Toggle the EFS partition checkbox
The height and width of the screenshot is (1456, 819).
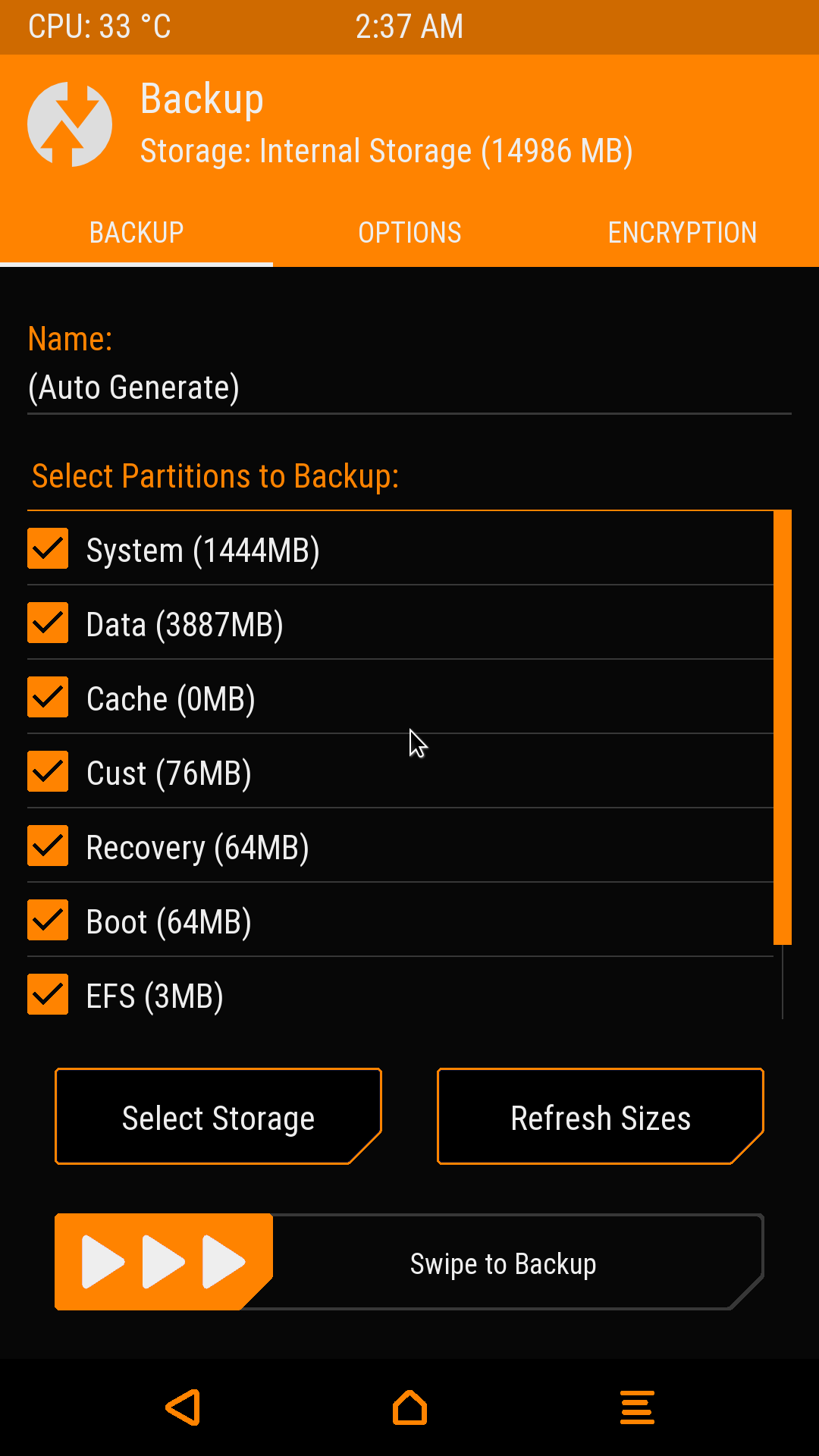(48, 994)
